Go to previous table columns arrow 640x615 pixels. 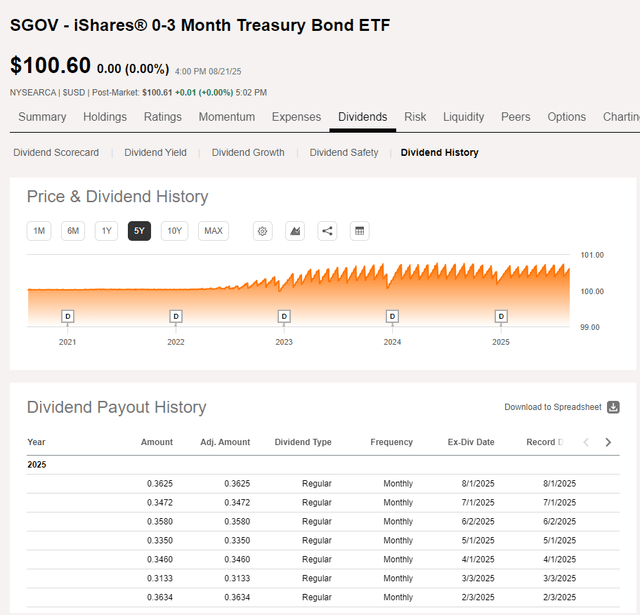coord(586,442)
